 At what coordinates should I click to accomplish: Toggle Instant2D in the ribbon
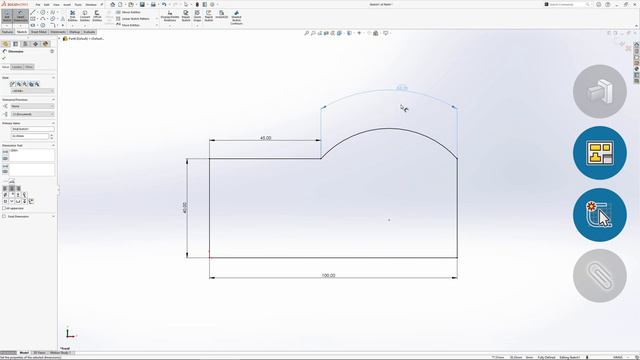(x=222, y=15)
